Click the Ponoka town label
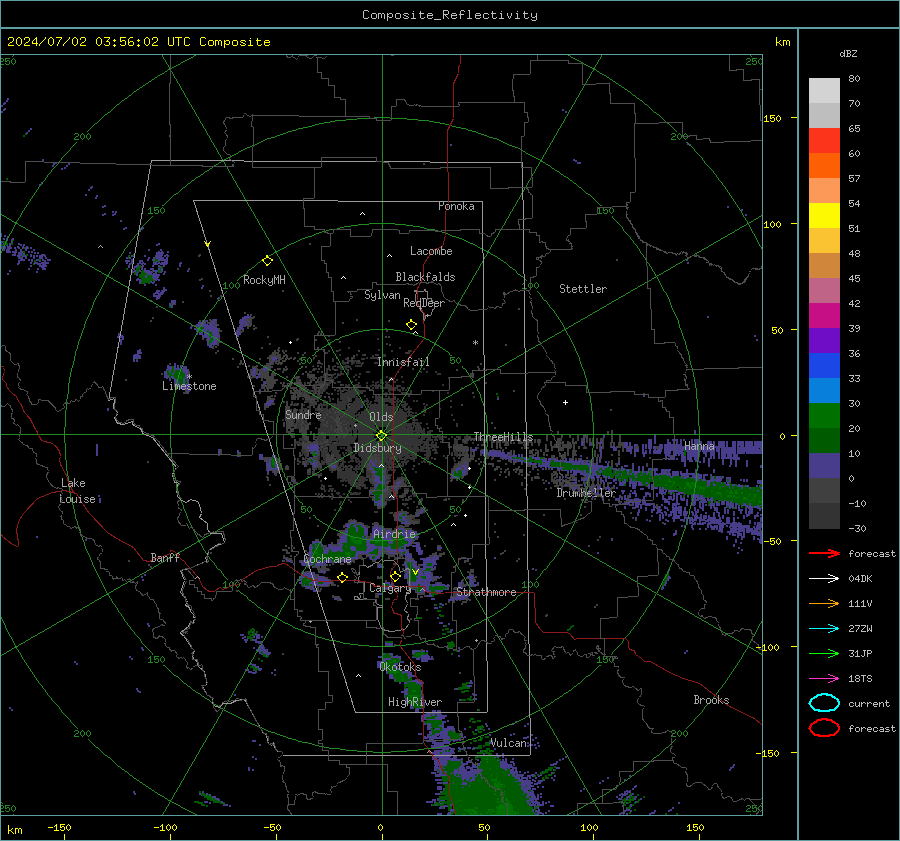Image resolution: width=900 pixels, height=841 pixels. tap(456, 206)
